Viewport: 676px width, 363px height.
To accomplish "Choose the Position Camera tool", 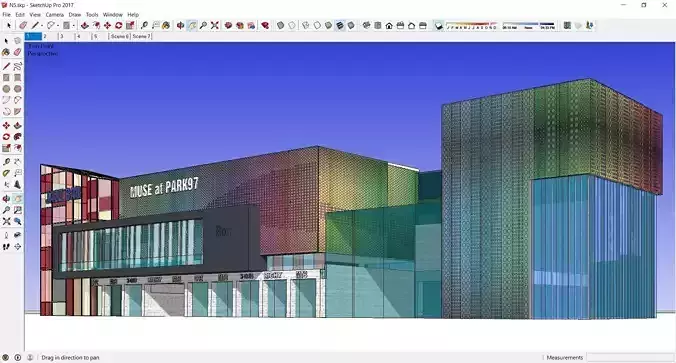I will click(6, 235).
